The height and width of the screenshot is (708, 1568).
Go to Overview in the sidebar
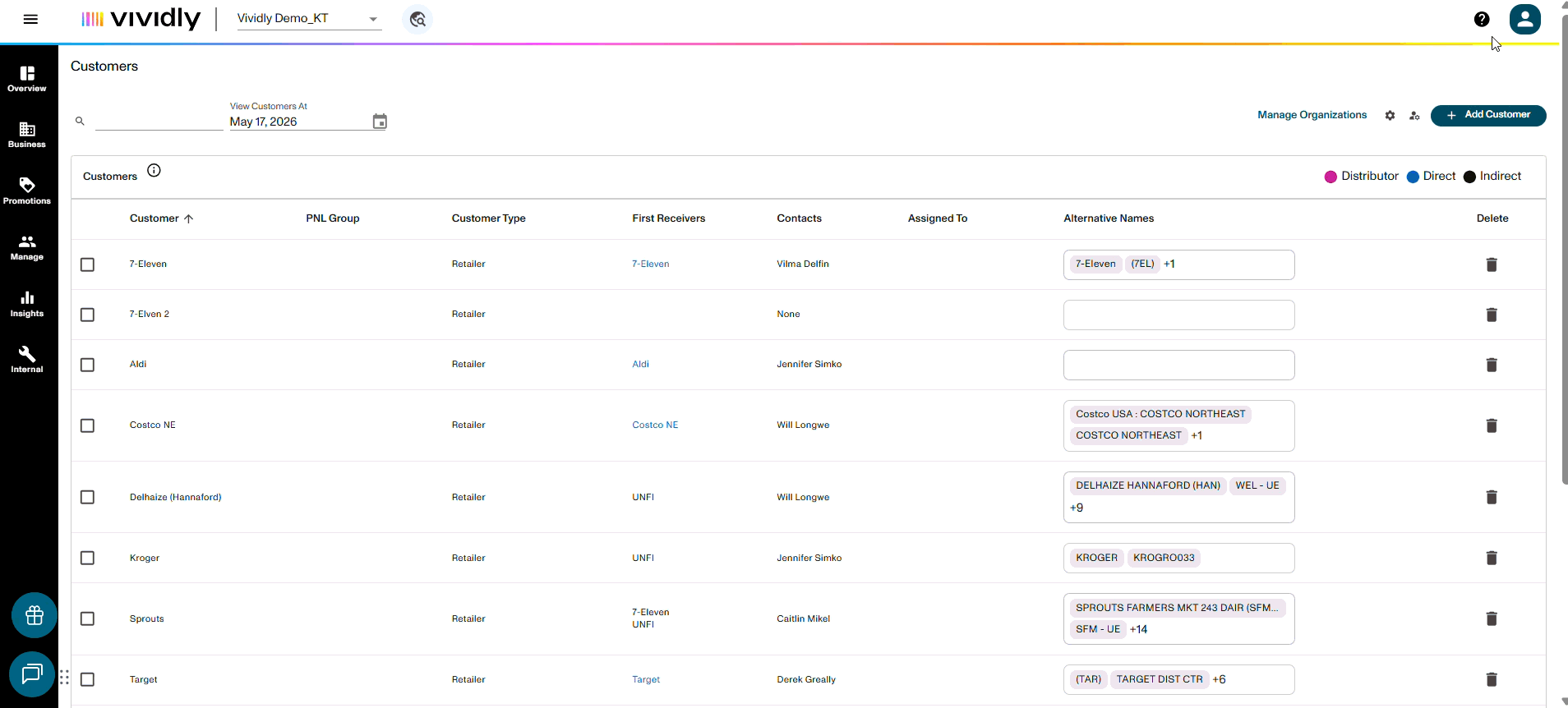(x=27, y=79)
